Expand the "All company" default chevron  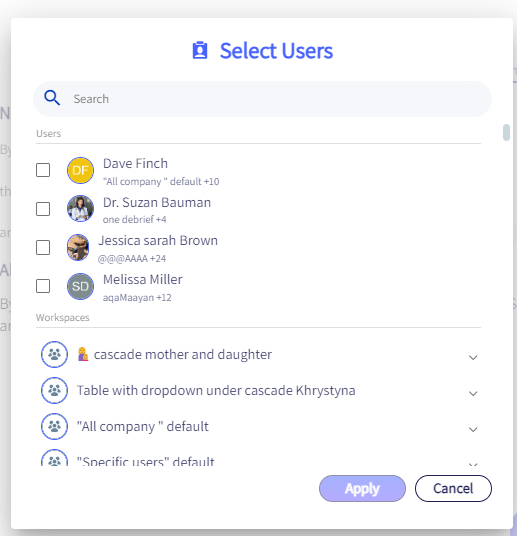tap(473, 429)
